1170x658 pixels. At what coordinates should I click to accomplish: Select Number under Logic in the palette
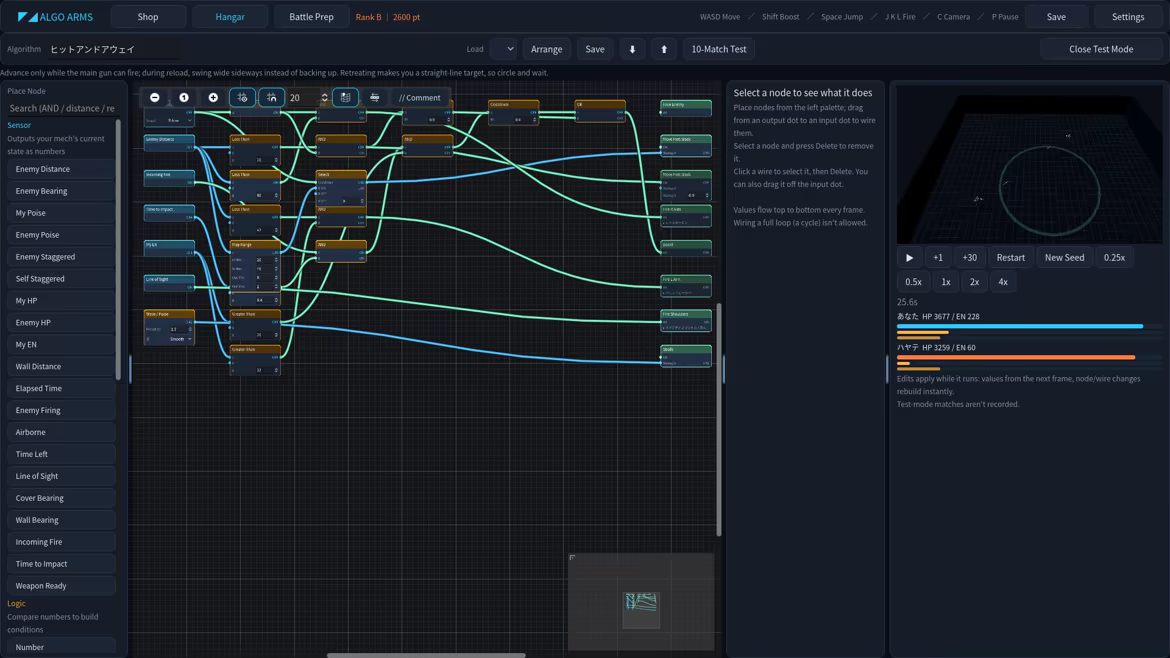tap(61, 647)
